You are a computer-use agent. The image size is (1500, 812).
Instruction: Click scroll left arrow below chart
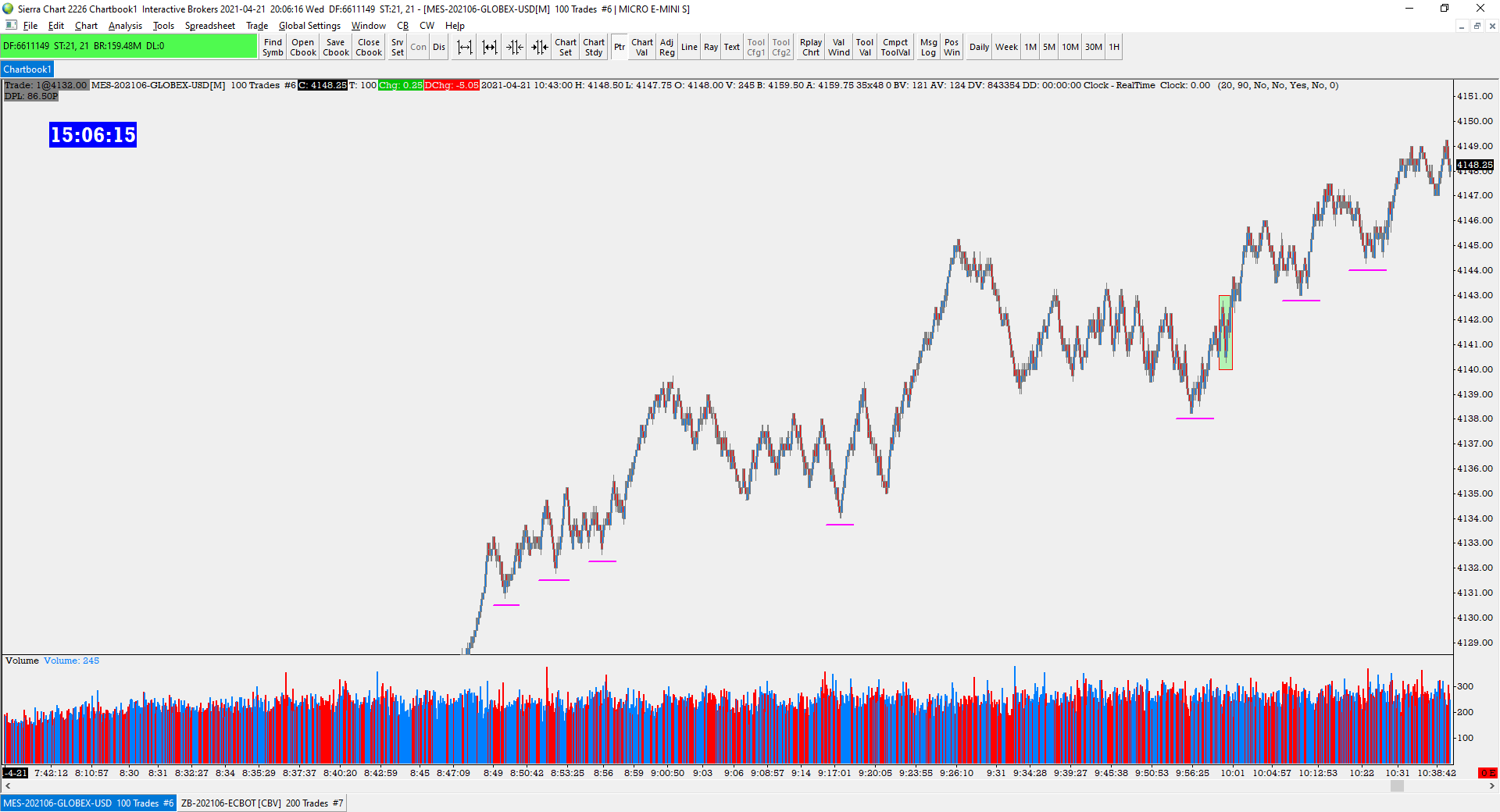[8, 786]
